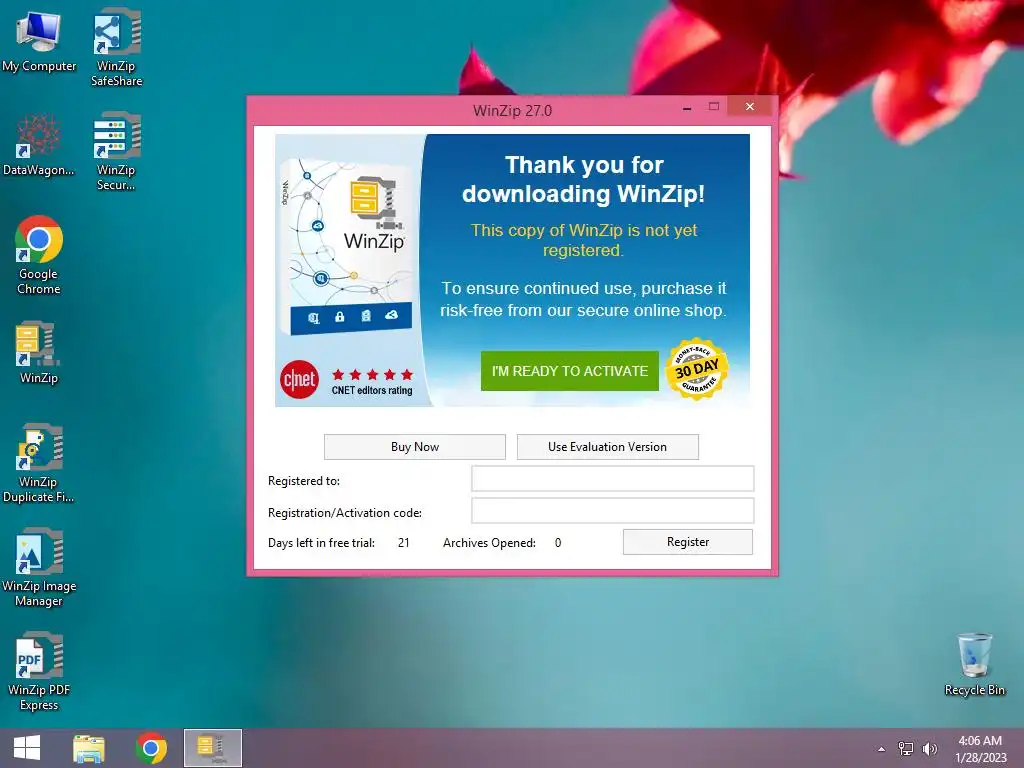Click 'This copy of WinZip is not yet registered' text

tap(584, 240)
